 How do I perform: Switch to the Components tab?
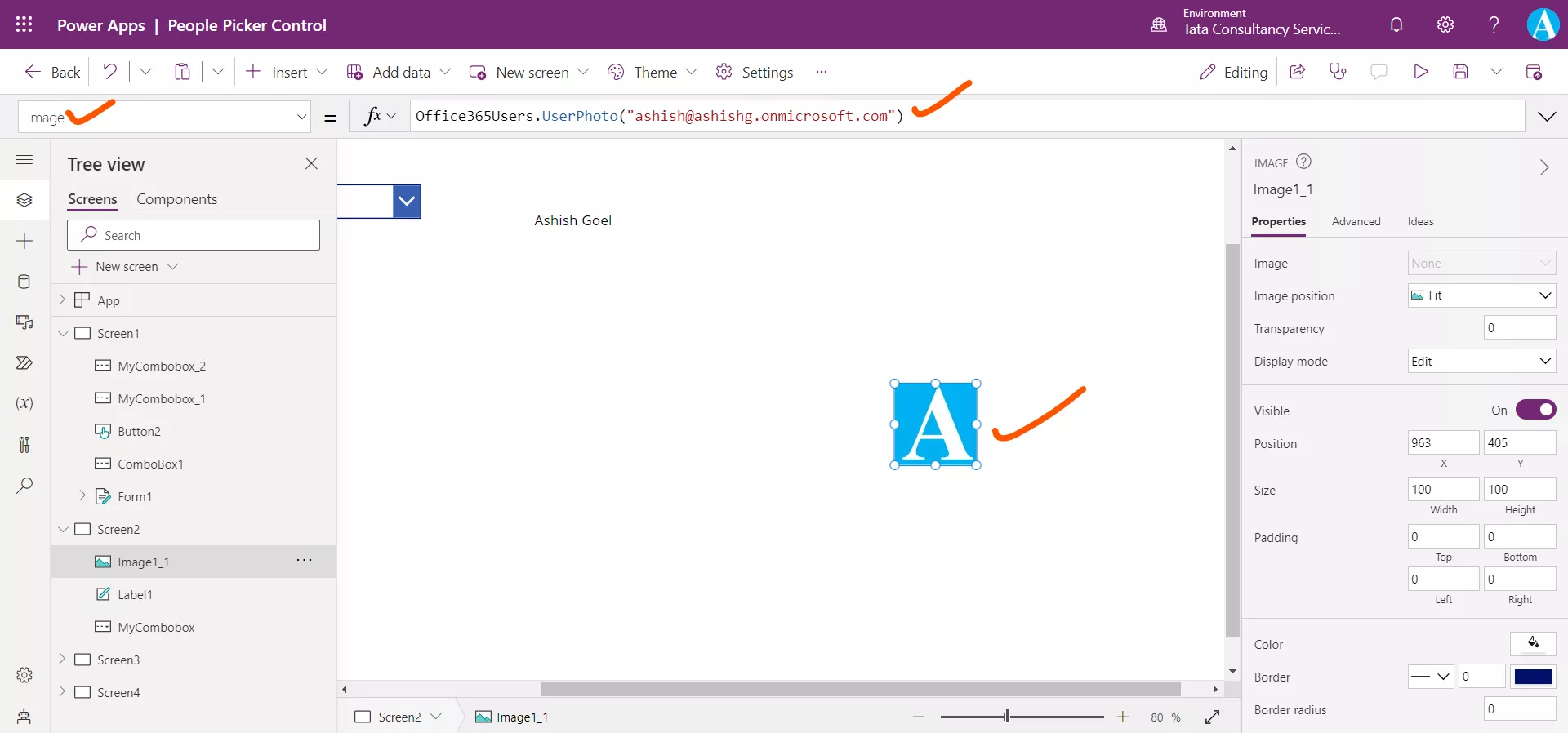click(x=176, y=199)
